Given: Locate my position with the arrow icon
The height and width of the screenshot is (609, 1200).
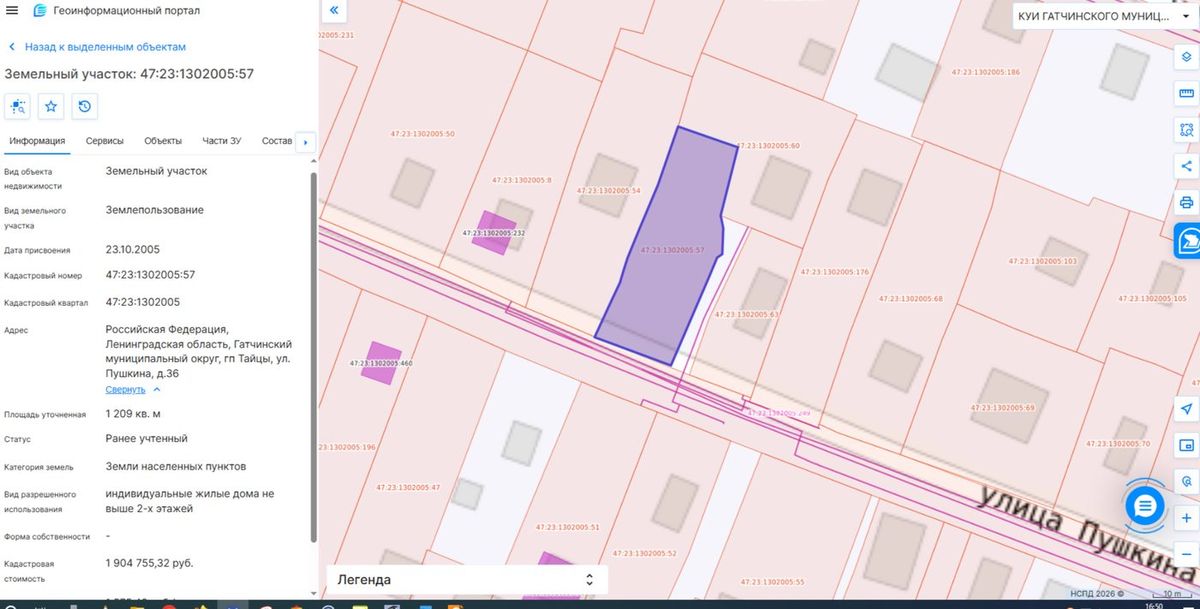Looking at the screenshot, I should click(x=1187, y=409).
